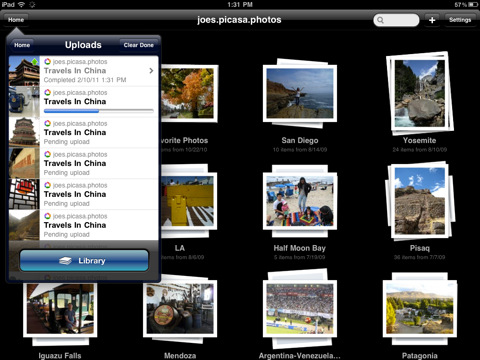The image size is (480, 360).
Task: Open the Patagonia album
Action: coord(420,309)
